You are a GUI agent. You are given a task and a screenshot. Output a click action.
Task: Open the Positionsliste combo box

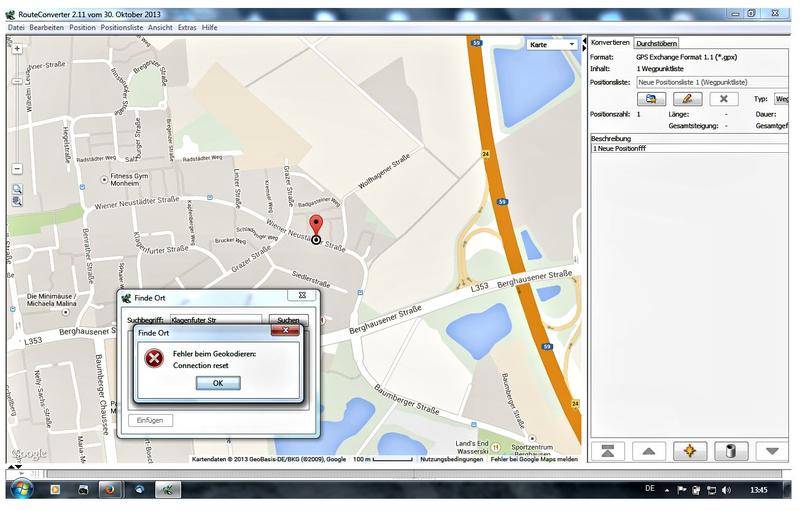click(712, 82)
